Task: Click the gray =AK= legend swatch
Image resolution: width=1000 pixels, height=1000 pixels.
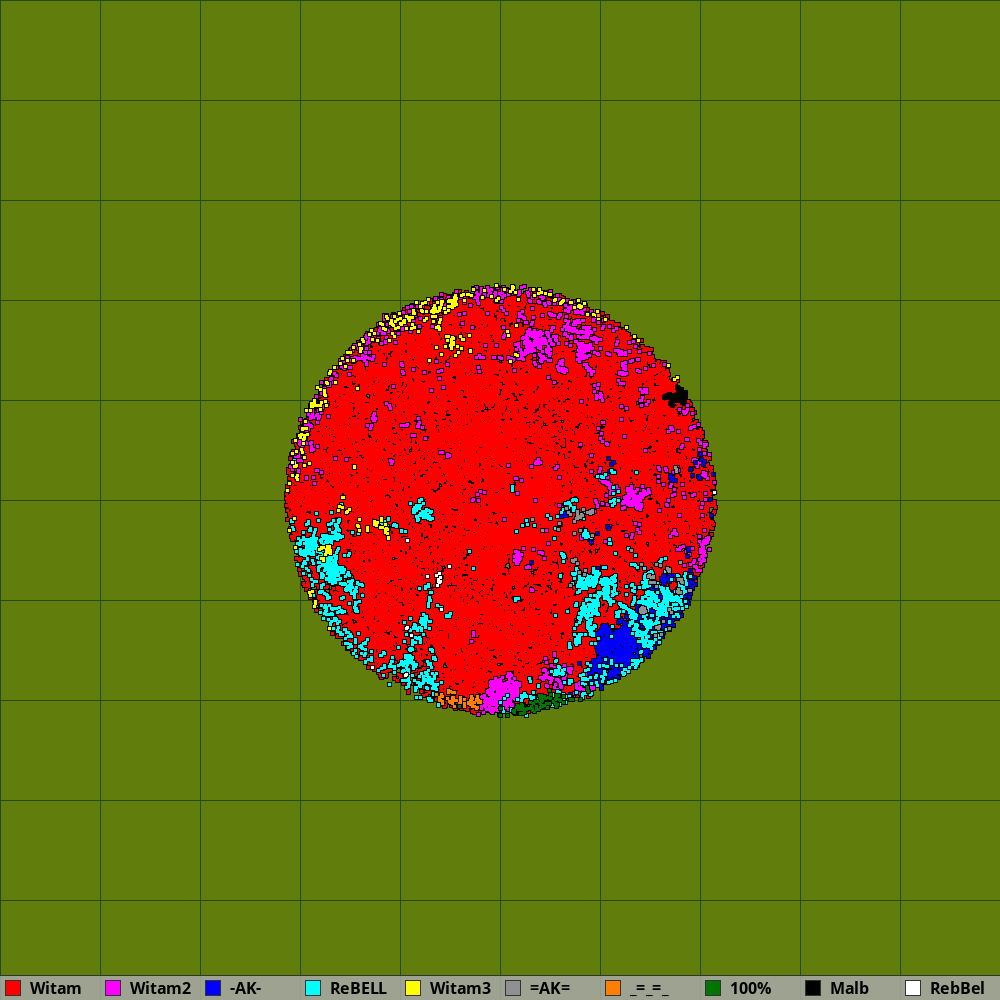Action: pyautogui.click(x=513, y=988)
